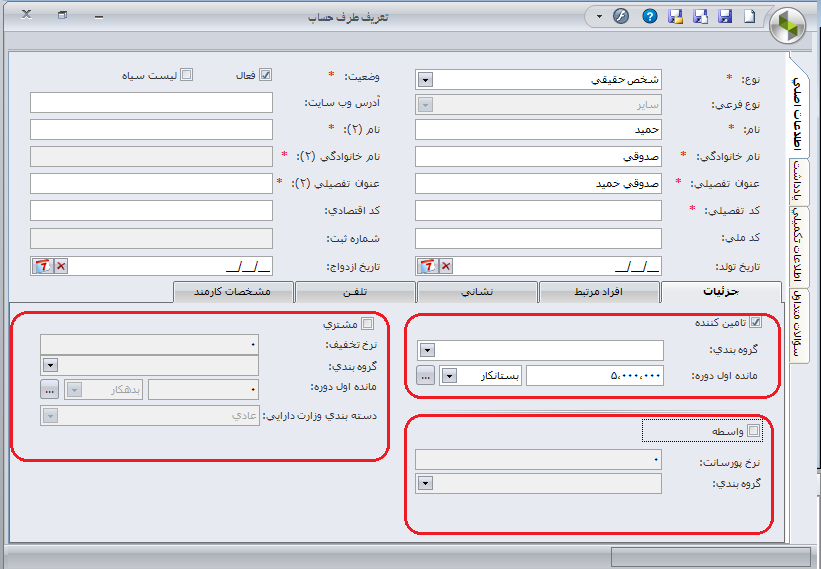Screen dimensions: 821x569
Task: Clear تاریخ ازدواج with red X icon
Action: pyautogui.click(x=61, y=266)
